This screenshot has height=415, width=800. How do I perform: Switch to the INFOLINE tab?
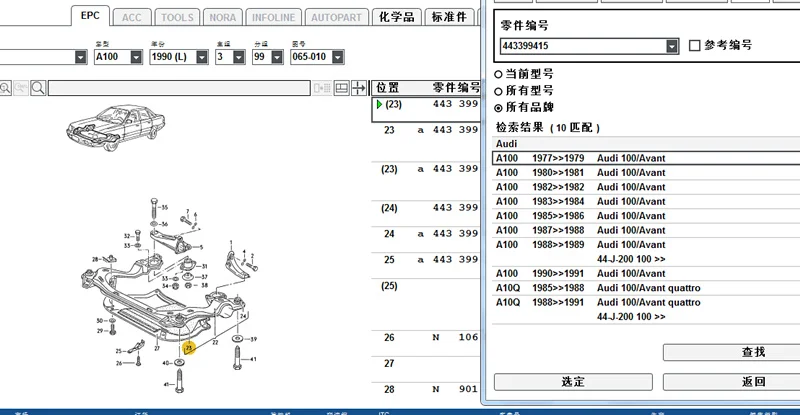coord(273,17)
